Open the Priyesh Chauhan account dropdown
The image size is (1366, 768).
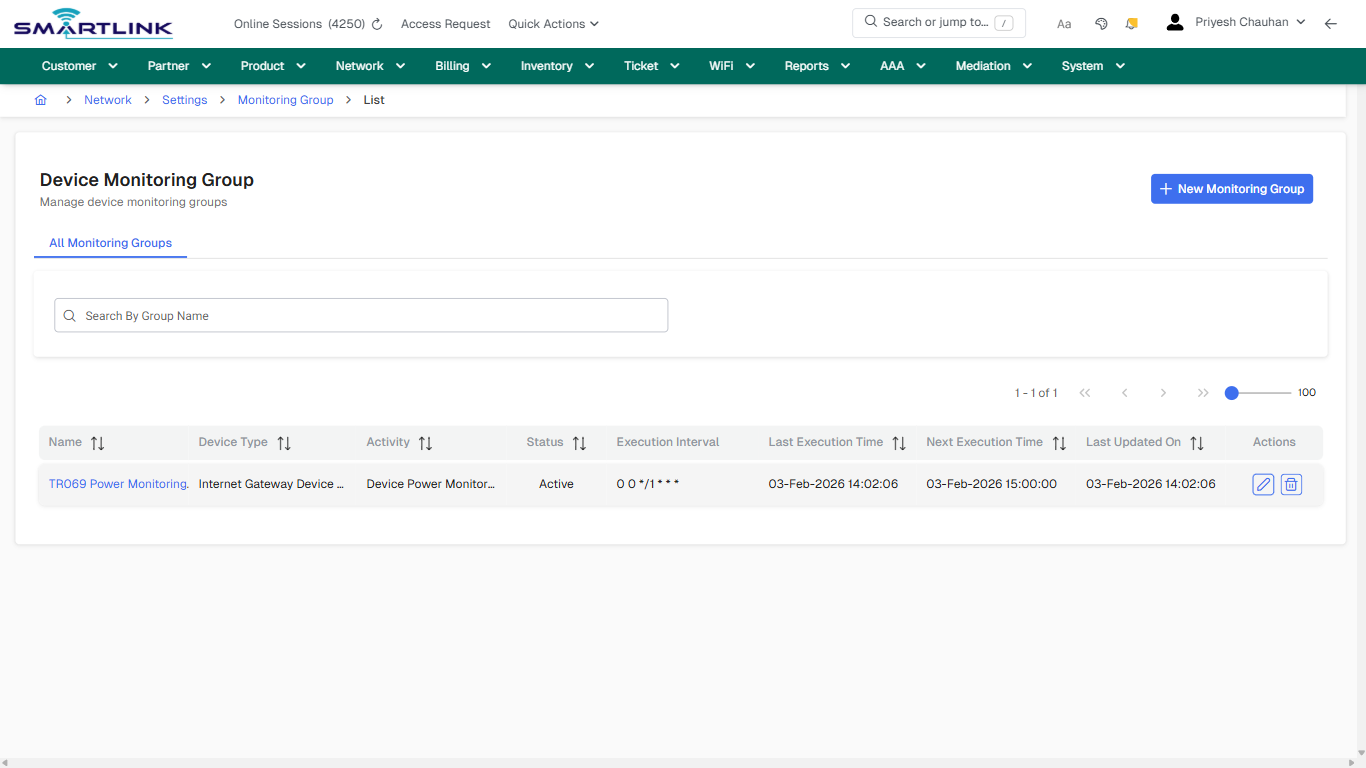1236,20
